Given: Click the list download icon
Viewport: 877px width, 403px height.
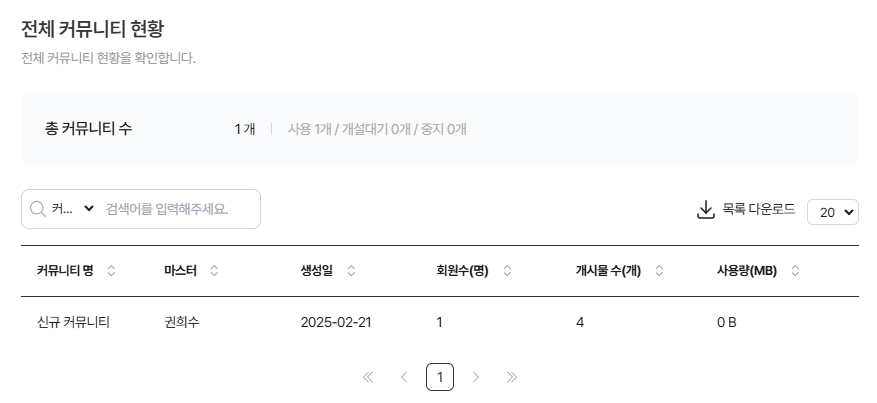Looking at the screenshot, I should 705,210.
